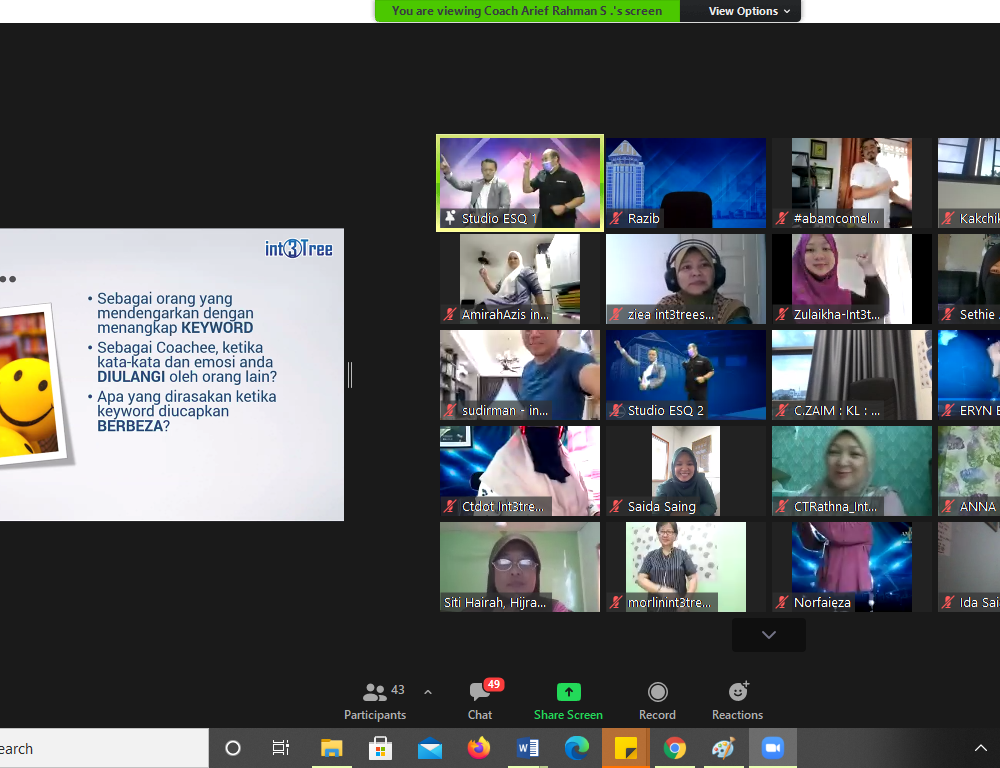1000x768 pixels.
Task: Select the Studio ESQ 1 video tile
Action: pos(520,183)
